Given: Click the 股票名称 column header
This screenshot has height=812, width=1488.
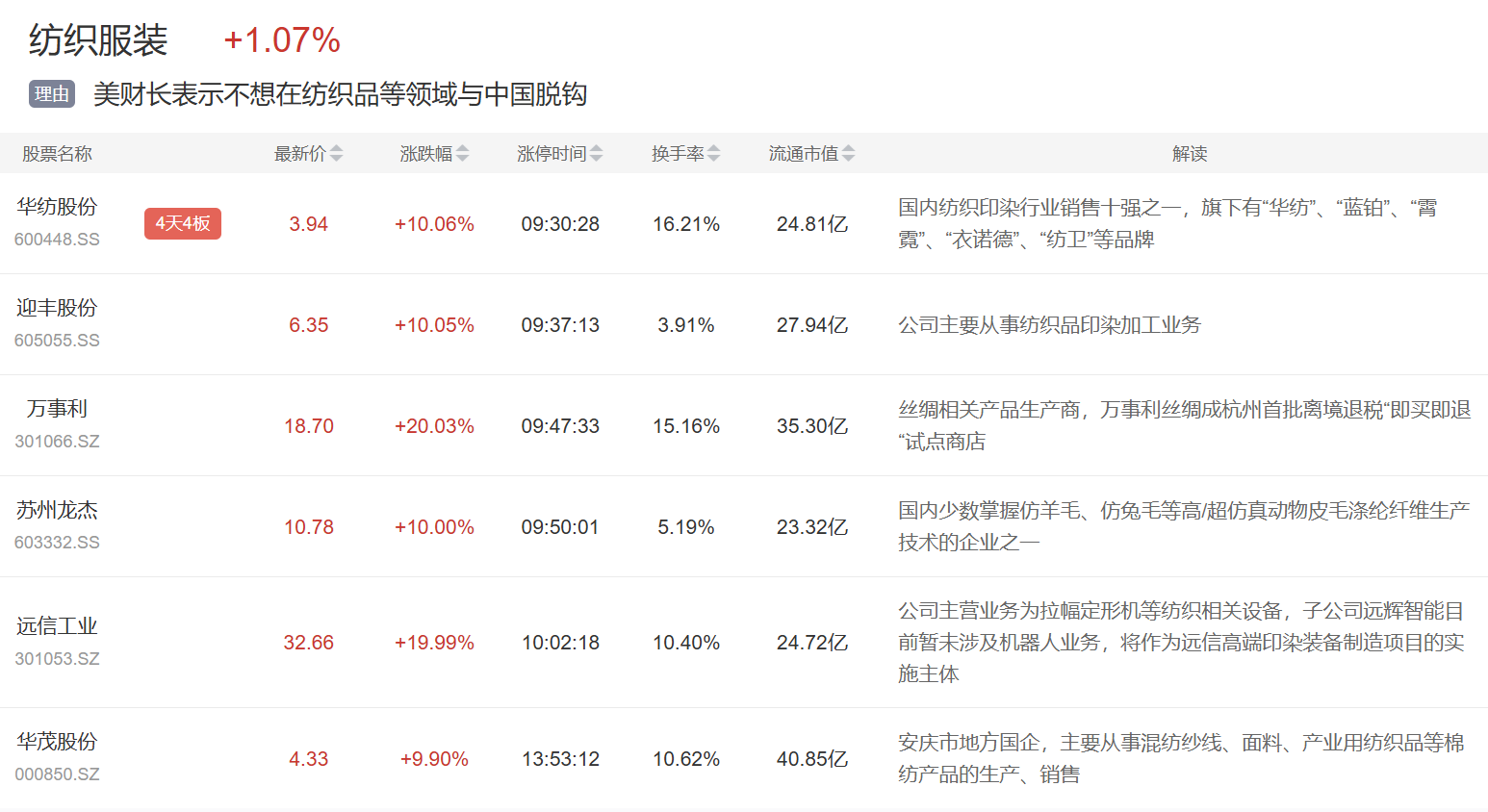Looking at the screenshot, I should pyautogui.click(x=57, y=154).
